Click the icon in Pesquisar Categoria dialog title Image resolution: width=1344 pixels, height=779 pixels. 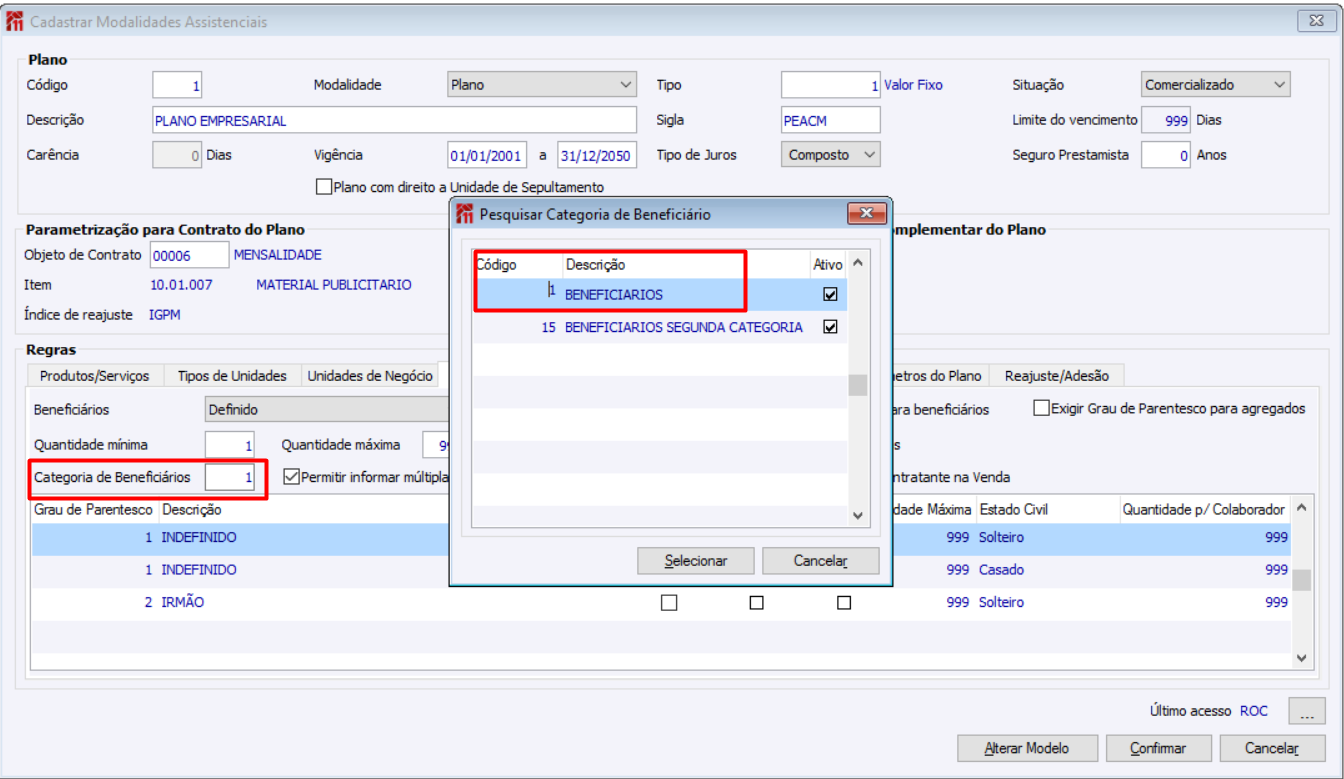(x=465, y=213)
